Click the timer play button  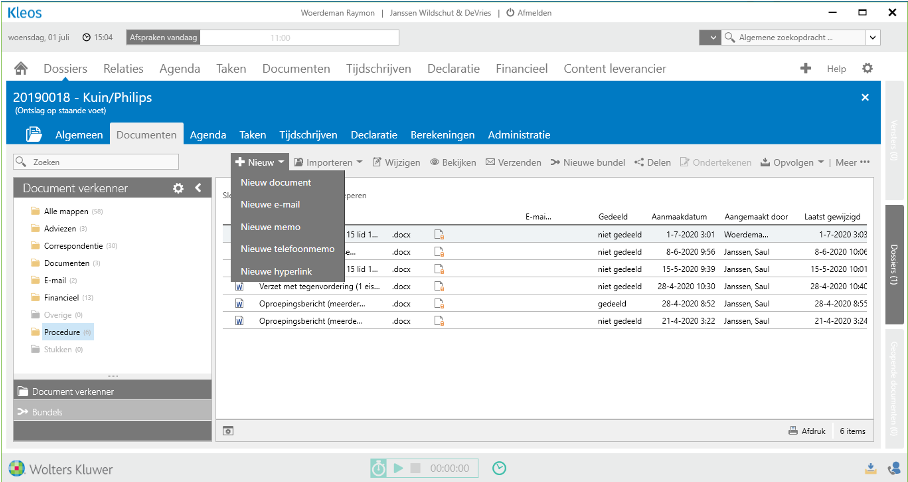398,468
